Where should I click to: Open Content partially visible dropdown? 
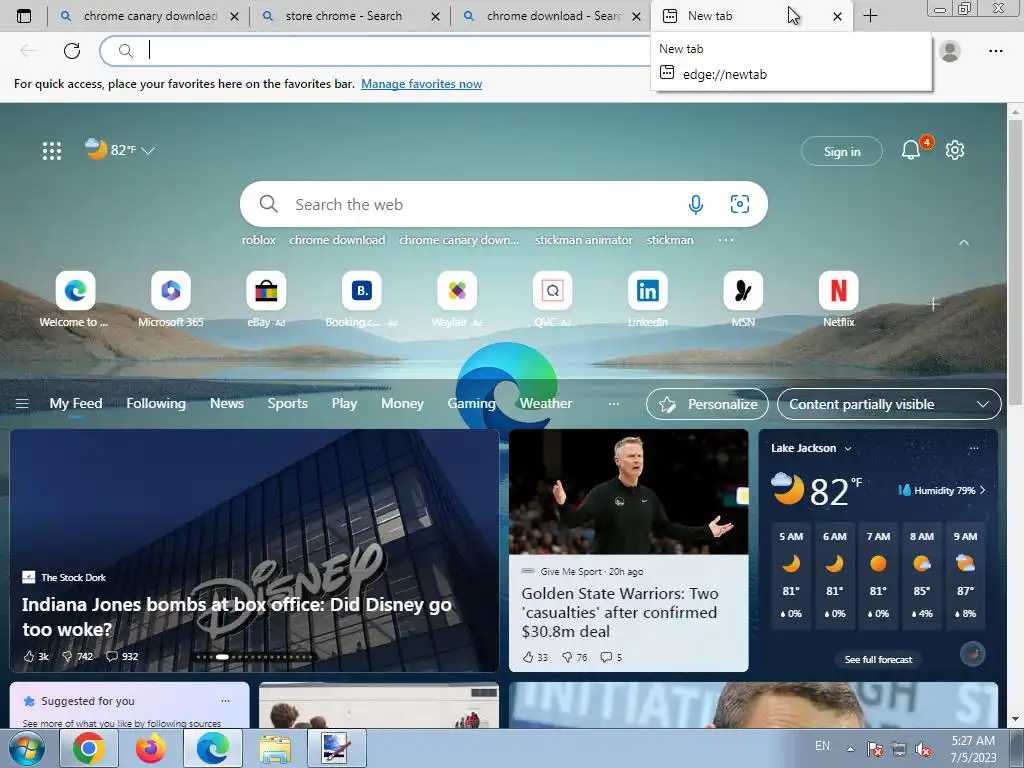coord(889,404)
